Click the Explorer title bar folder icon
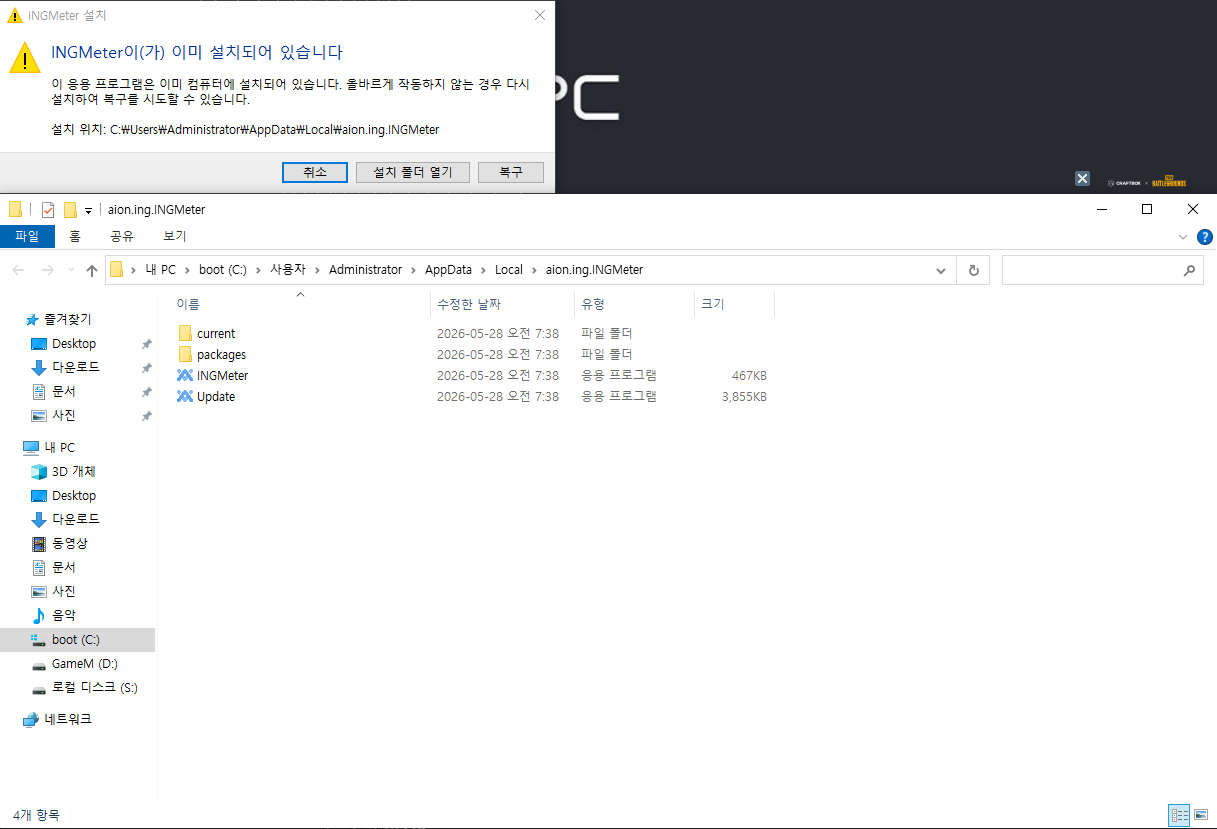Viewport: 1217px width, 829px height. 15,210
